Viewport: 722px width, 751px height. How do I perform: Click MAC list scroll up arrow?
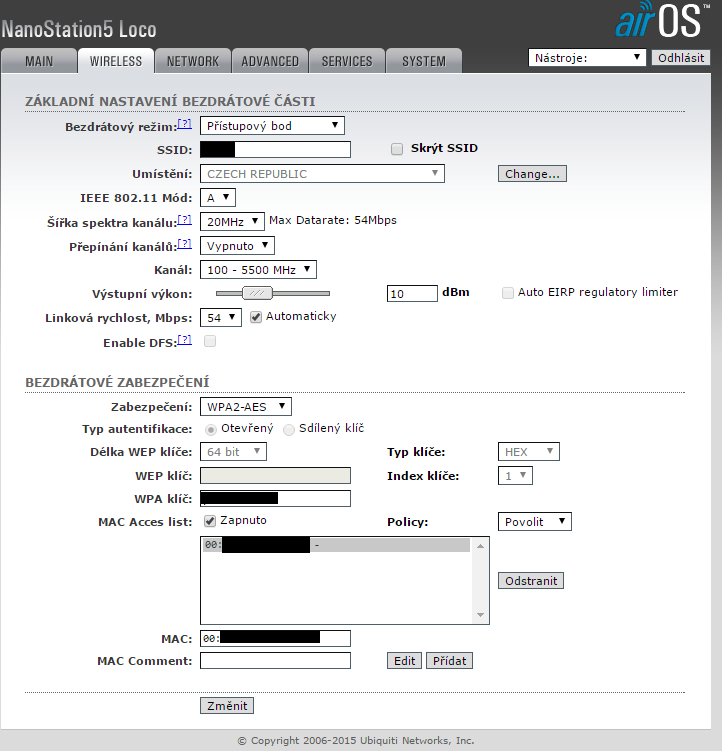(481, 546)
